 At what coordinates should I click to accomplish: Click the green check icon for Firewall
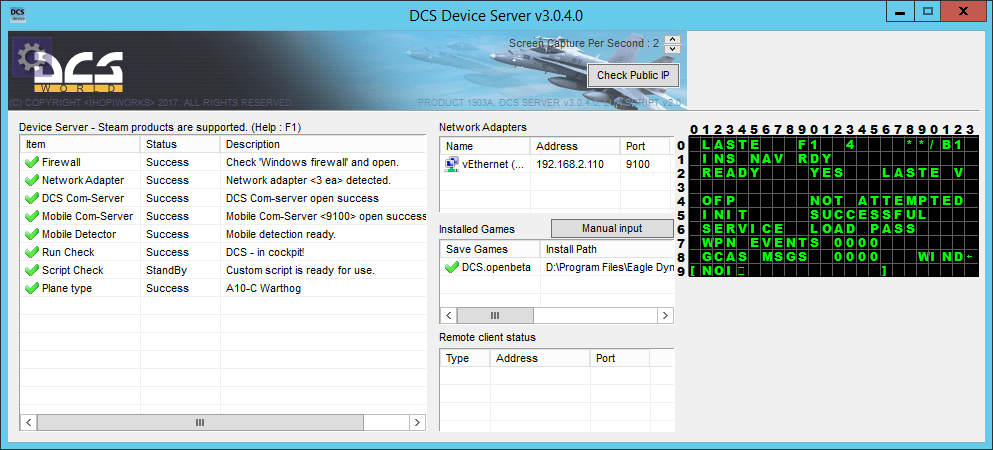(x=32, y=163)
